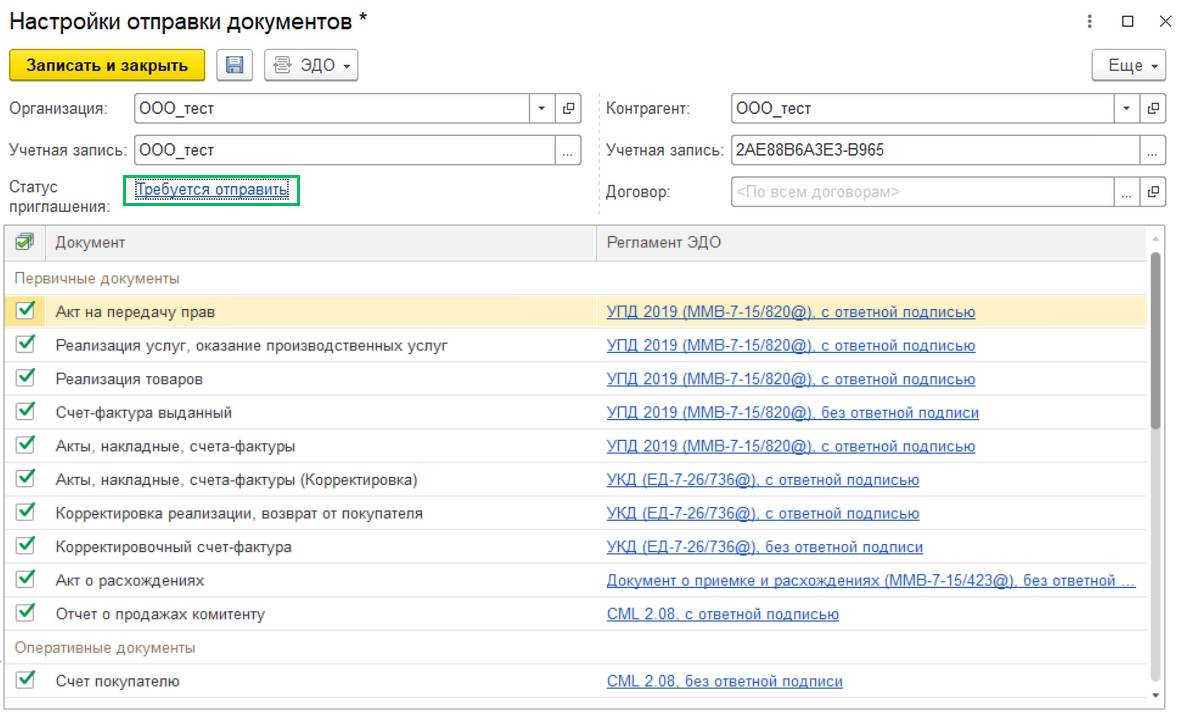1178x716 pixels.
Task: Click Записать и закрыть button
Action: (107, 65)
